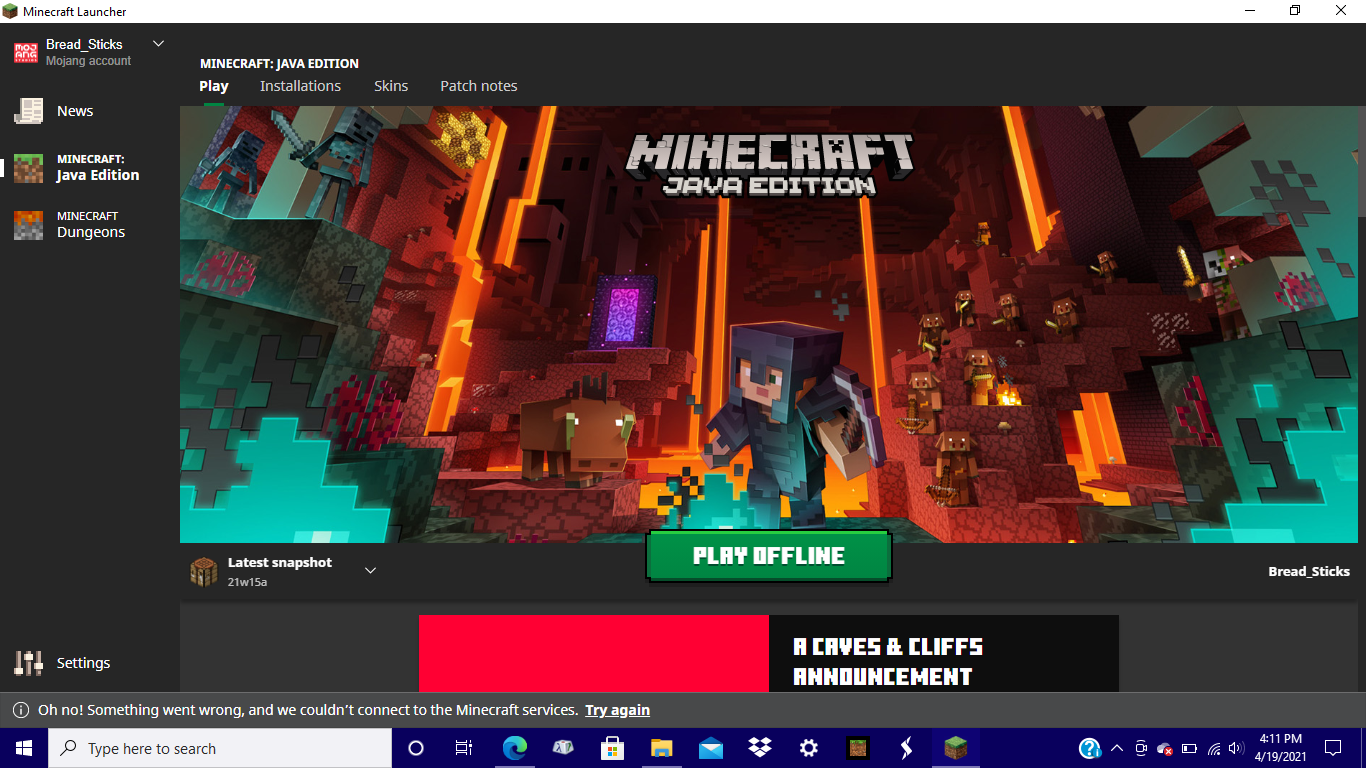Click the info icon in error bar
The image size is (1366, 768).
click(x=20, y=710)
